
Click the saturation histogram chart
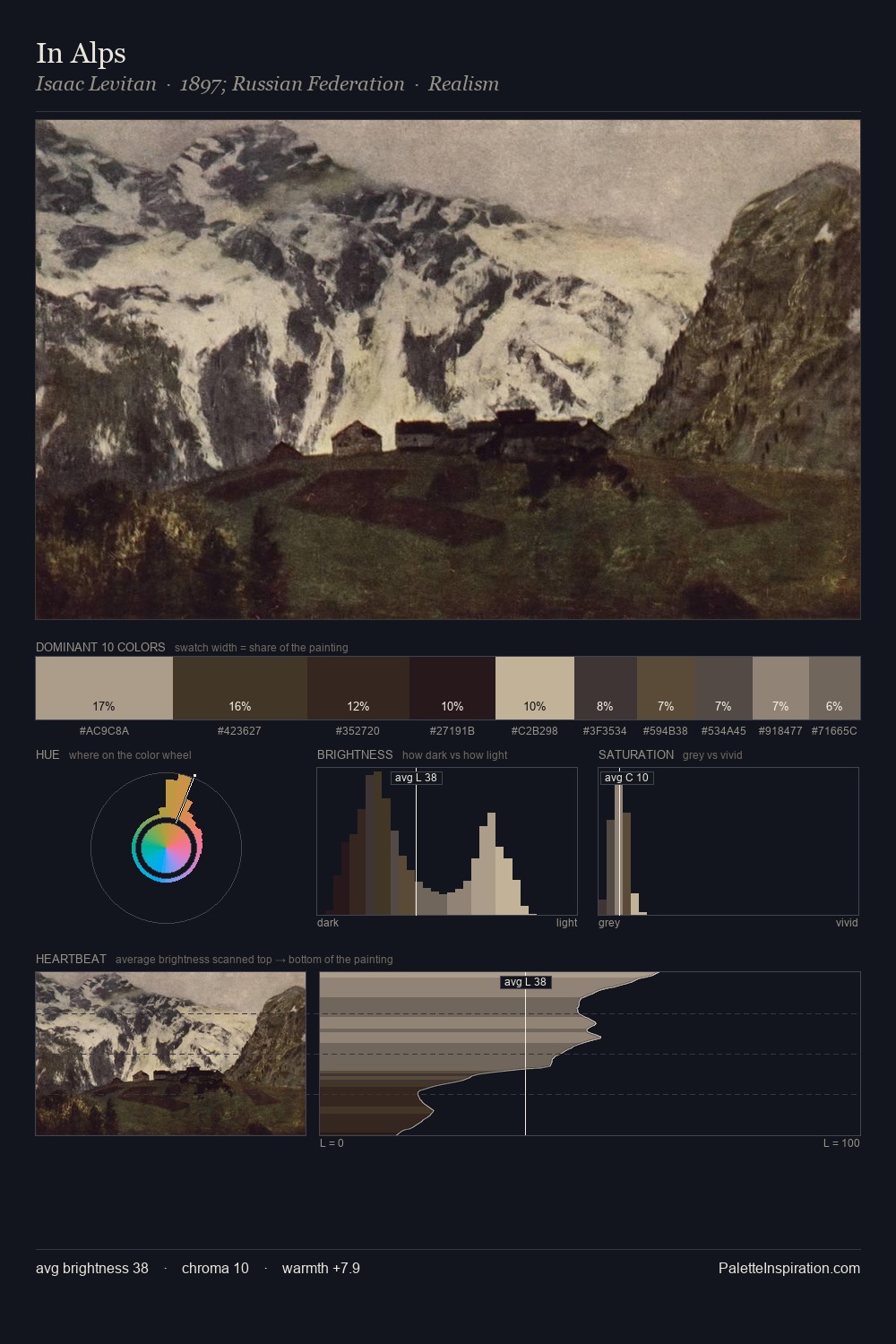(x=728, y=841)
